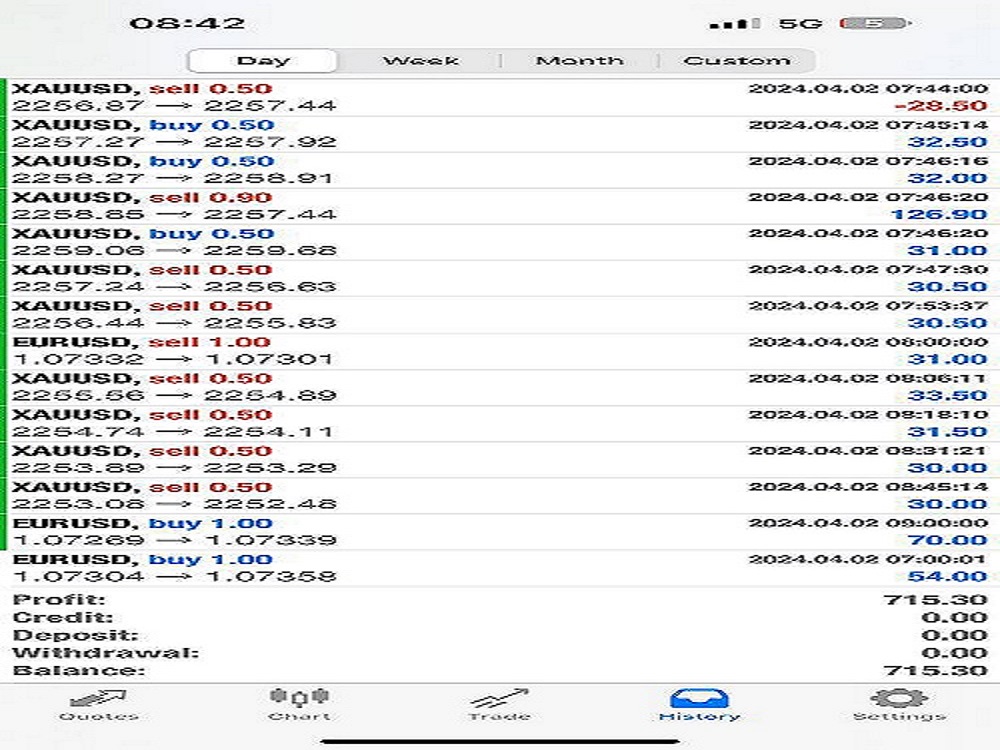Tap the 2024.04.02 07:44:00 timestamp
The image size is (1000, 750).
[868, 88]
